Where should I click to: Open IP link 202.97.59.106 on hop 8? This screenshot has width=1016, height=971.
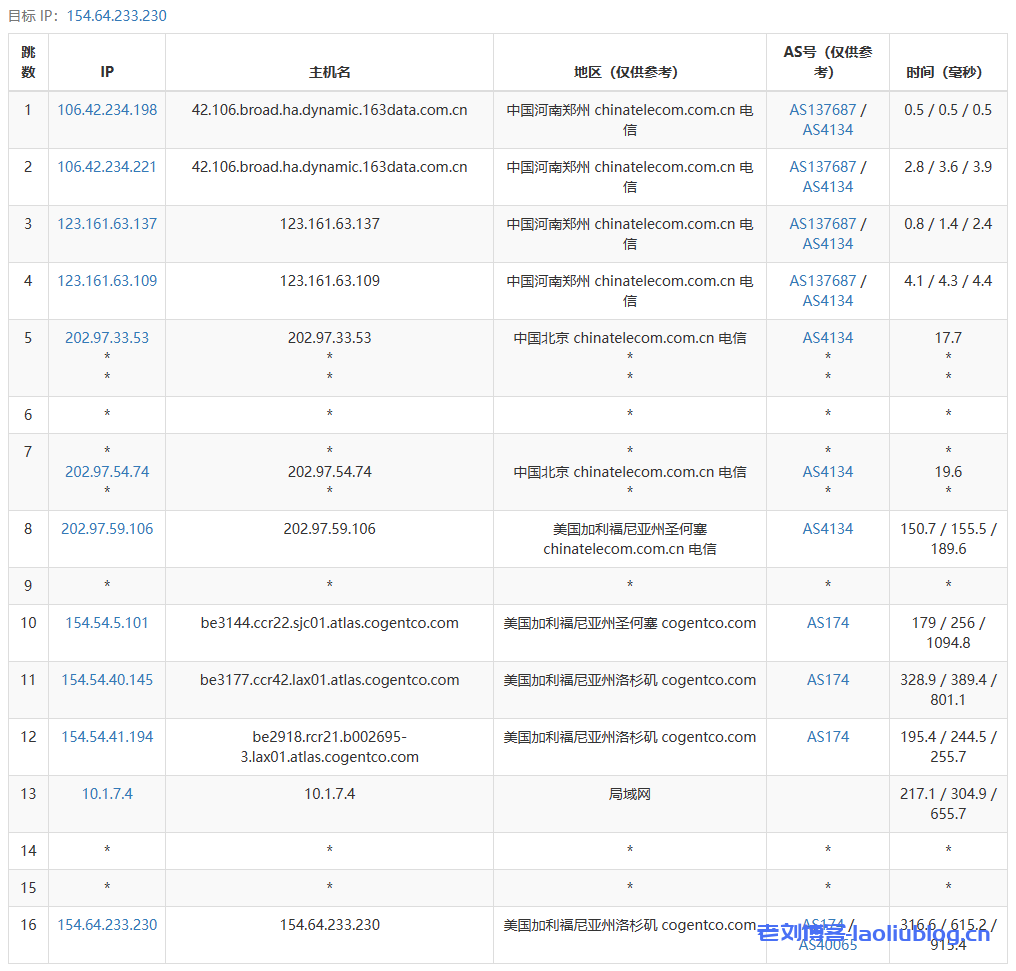(x=106, y=528)
